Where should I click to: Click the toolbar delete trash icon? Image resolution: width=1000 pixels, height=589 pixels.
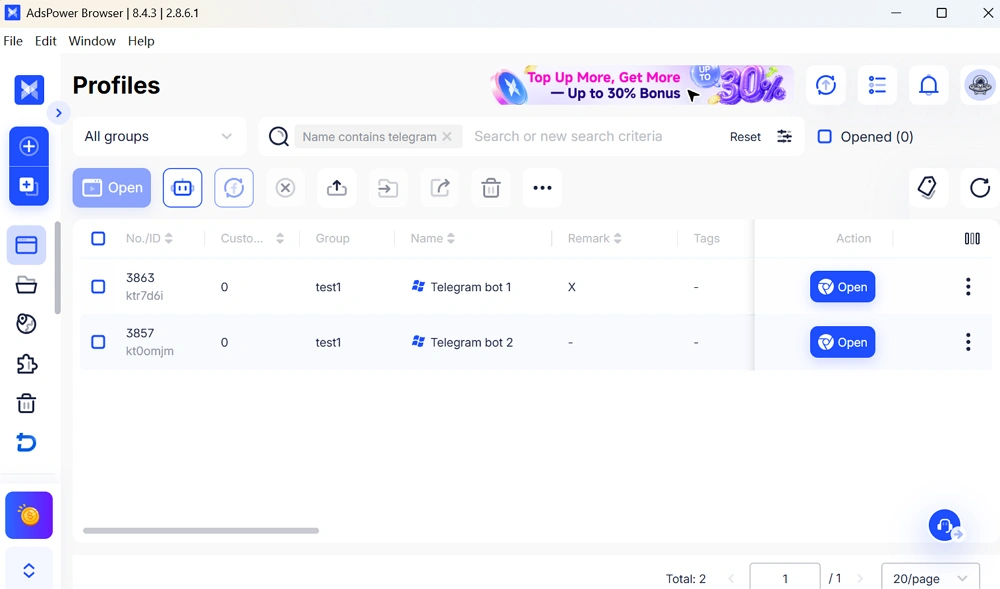pos(491,187)
